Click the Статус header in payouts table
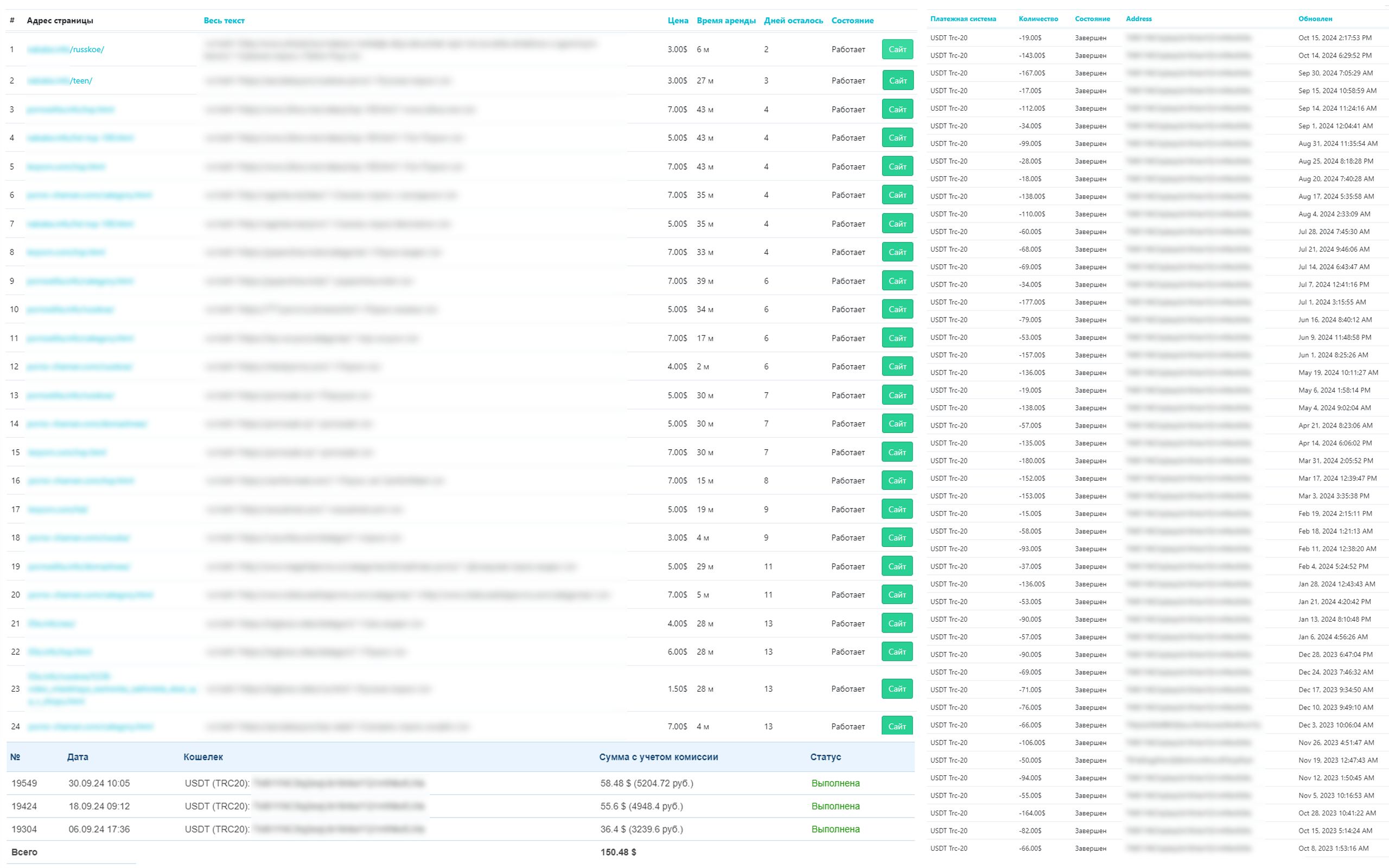Image resolution: width=1389 pixels, height=868 pixels. click(825, 757)
